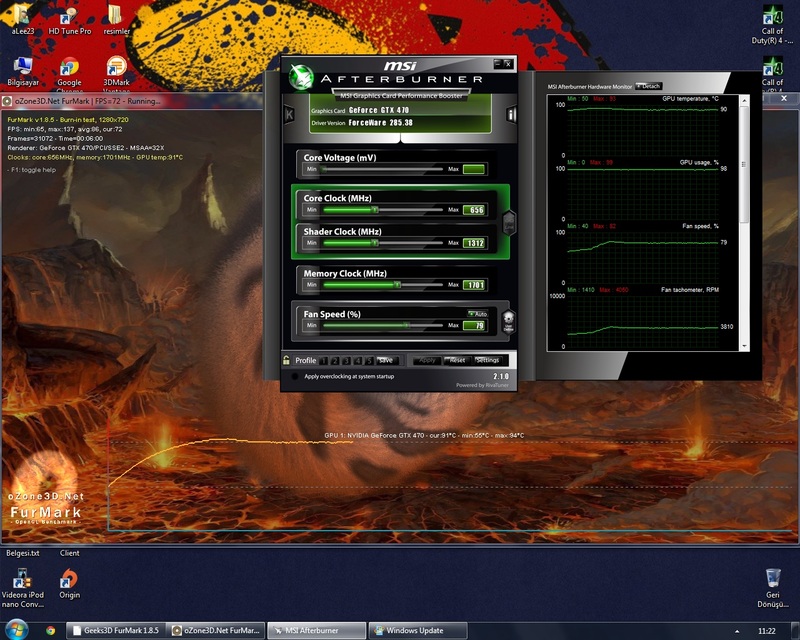Viewport: 800px width, 640px height.
Task: Click the Hardware Monitor scroll up arrow
Action: pos(744,101)
